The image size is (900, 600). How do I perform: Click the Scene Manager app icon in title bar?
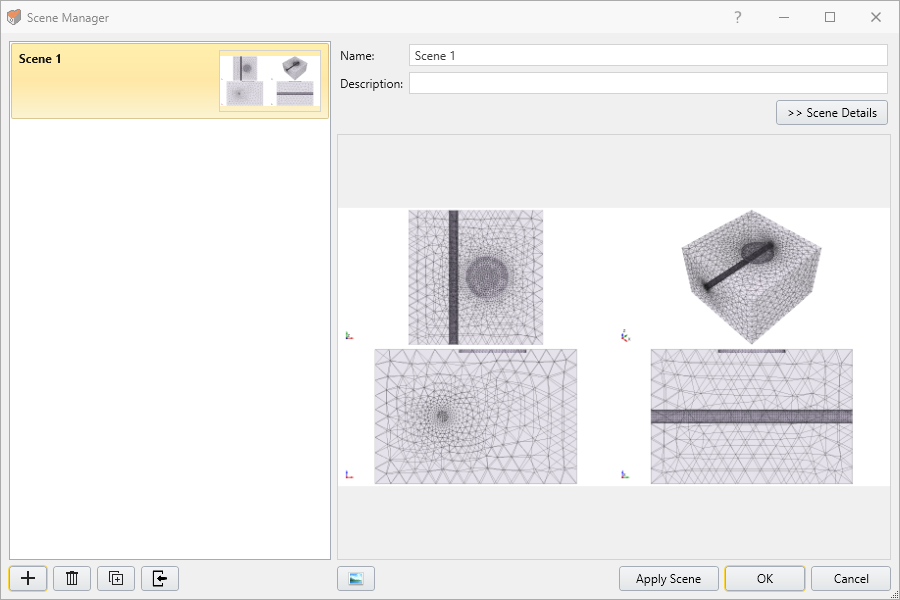coord(14,17)
